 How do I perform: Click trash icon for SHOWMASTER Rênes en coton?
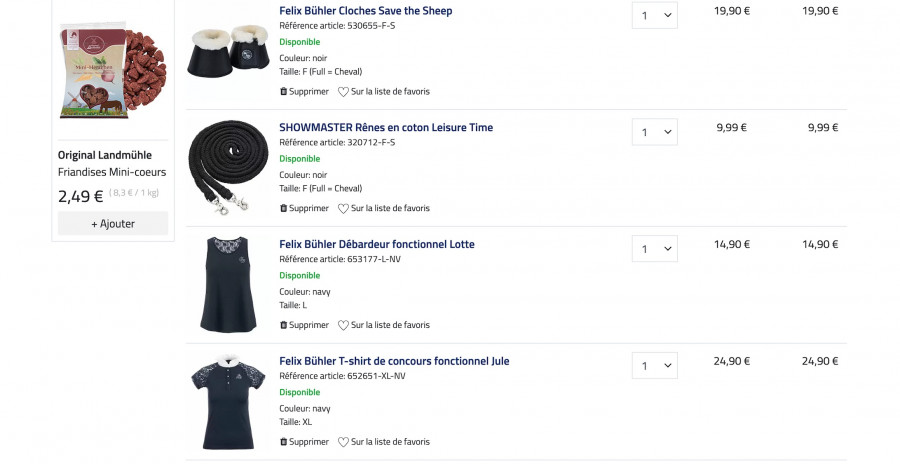(x=284, y=209)
